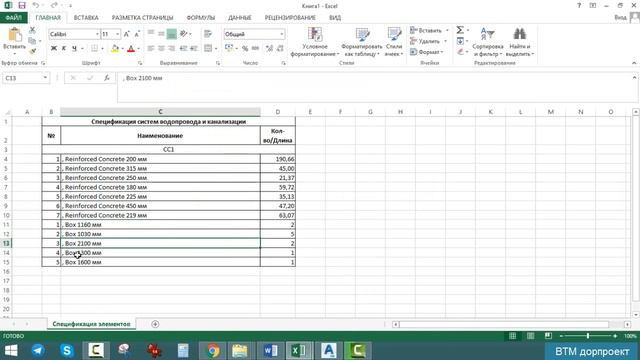Click the Comma Style (000) icon

click(256, 49)
